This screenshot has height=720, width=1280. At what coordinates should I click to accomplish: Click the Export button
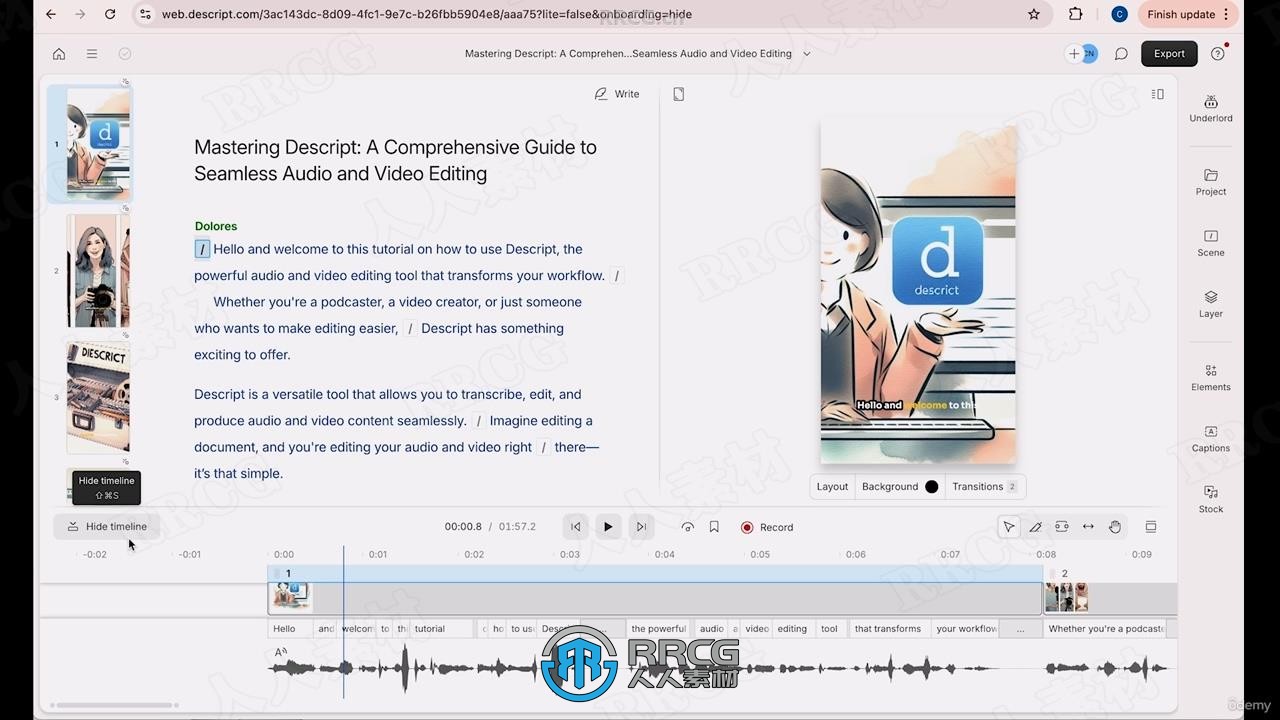(x=1169, y=54)
